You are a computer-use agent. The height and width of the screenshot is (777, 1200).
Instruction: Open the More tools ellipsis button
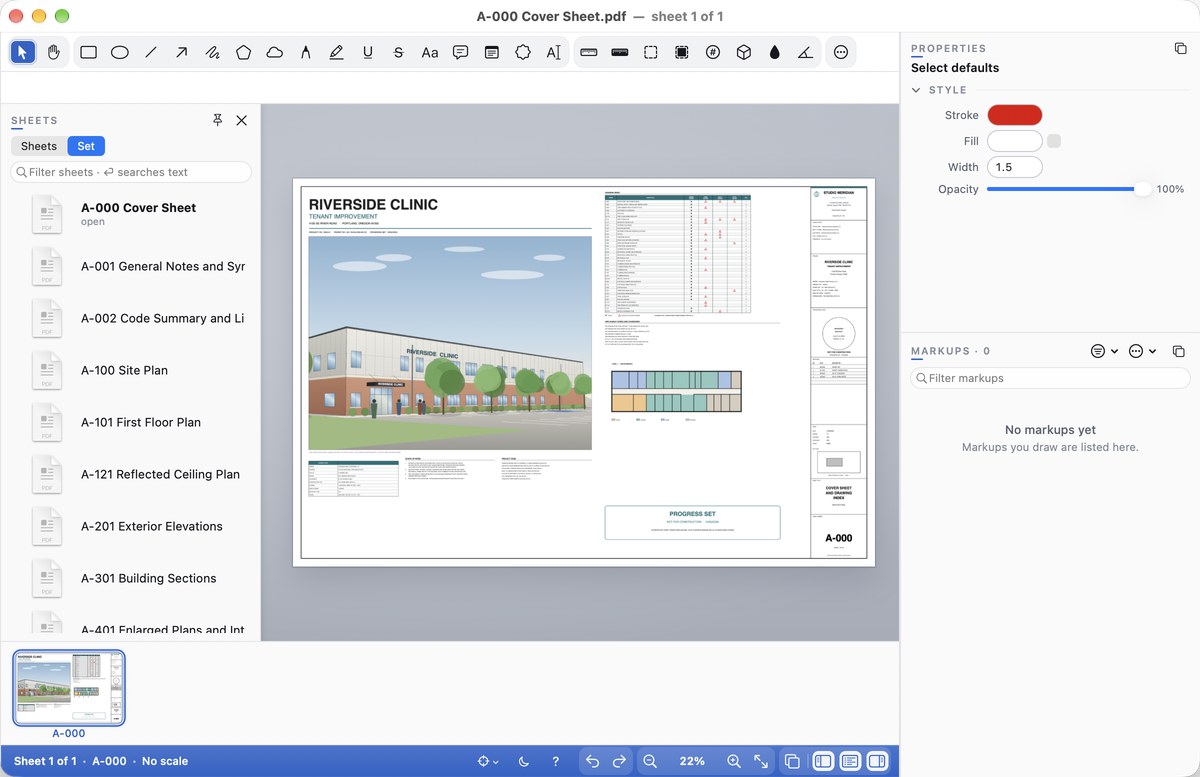pos(840,52)
